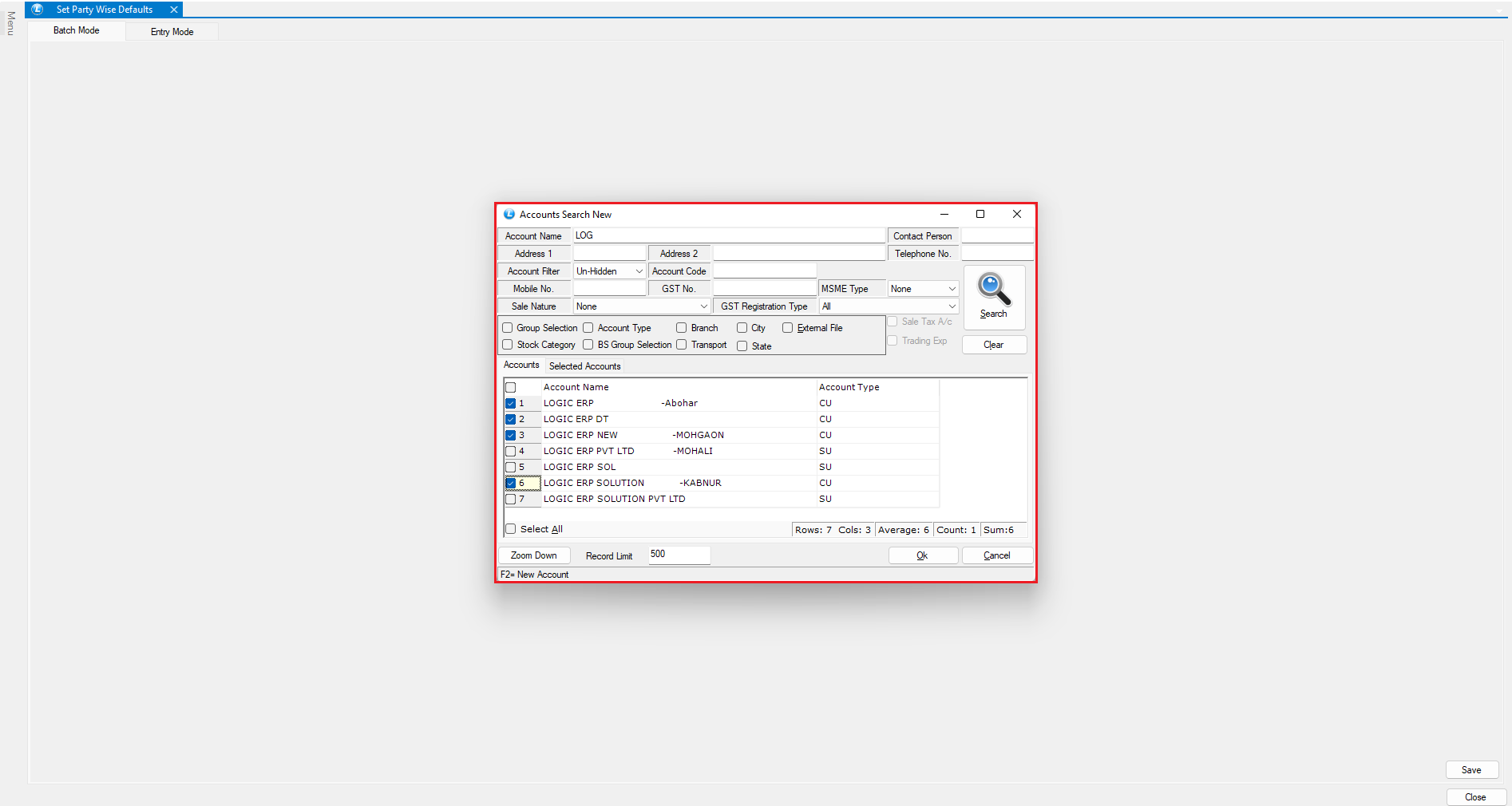Minimize the Accounts Search New dialog

pyautogui.click(x=944, y=214)
